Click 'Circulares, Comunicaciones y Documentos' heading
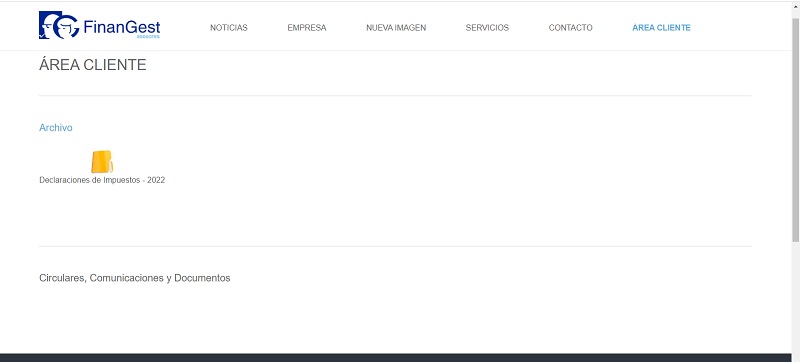The width and height of the screenshot is (800, 362). (x=135, y=278)
